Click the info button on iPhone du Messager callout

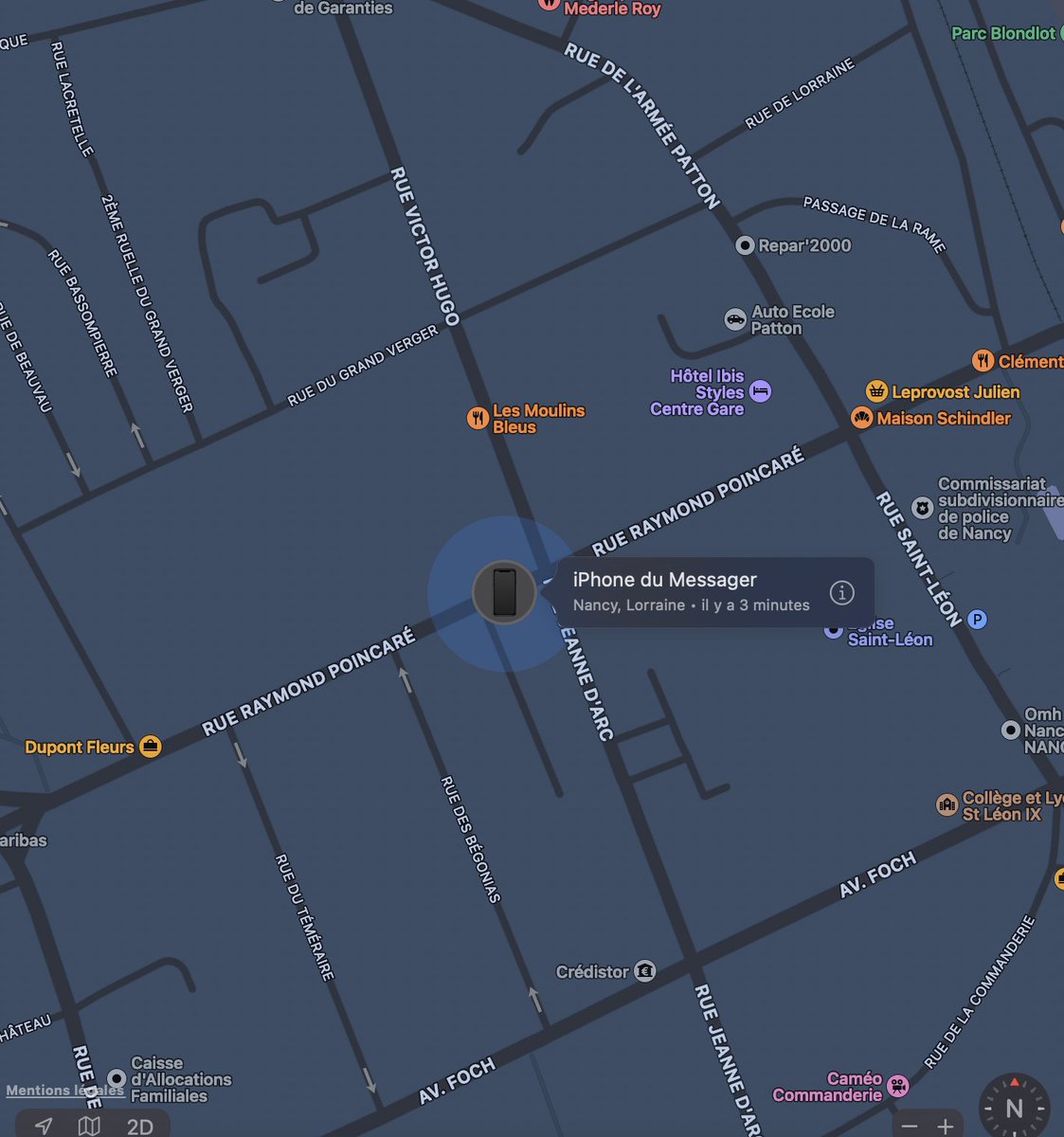tap(841, 592)
